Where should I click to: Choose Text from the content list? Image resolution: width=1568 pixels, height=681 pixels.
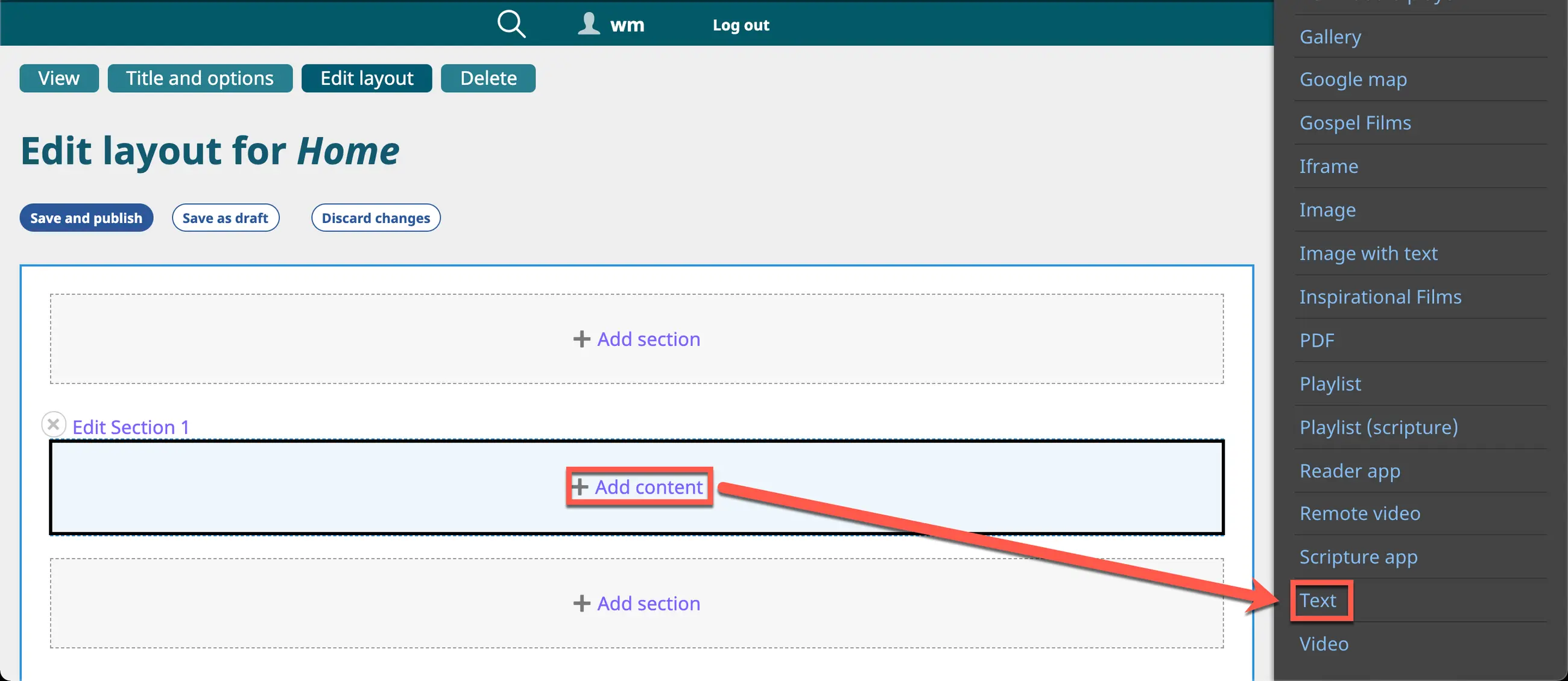[1318, 600]
